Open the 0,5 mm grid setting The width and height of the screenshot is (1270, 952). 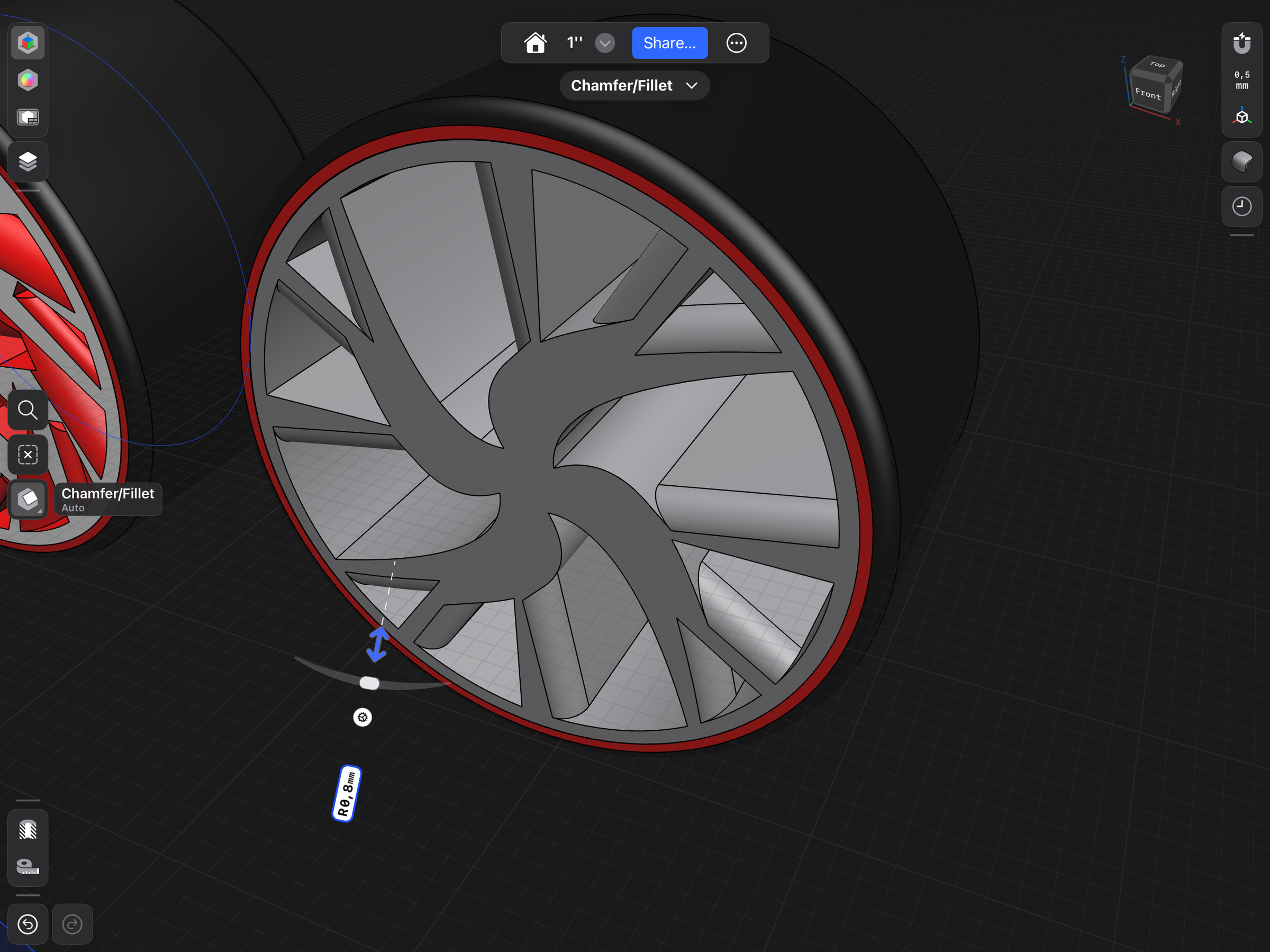pyautogui.click(x=1242, y=80)
